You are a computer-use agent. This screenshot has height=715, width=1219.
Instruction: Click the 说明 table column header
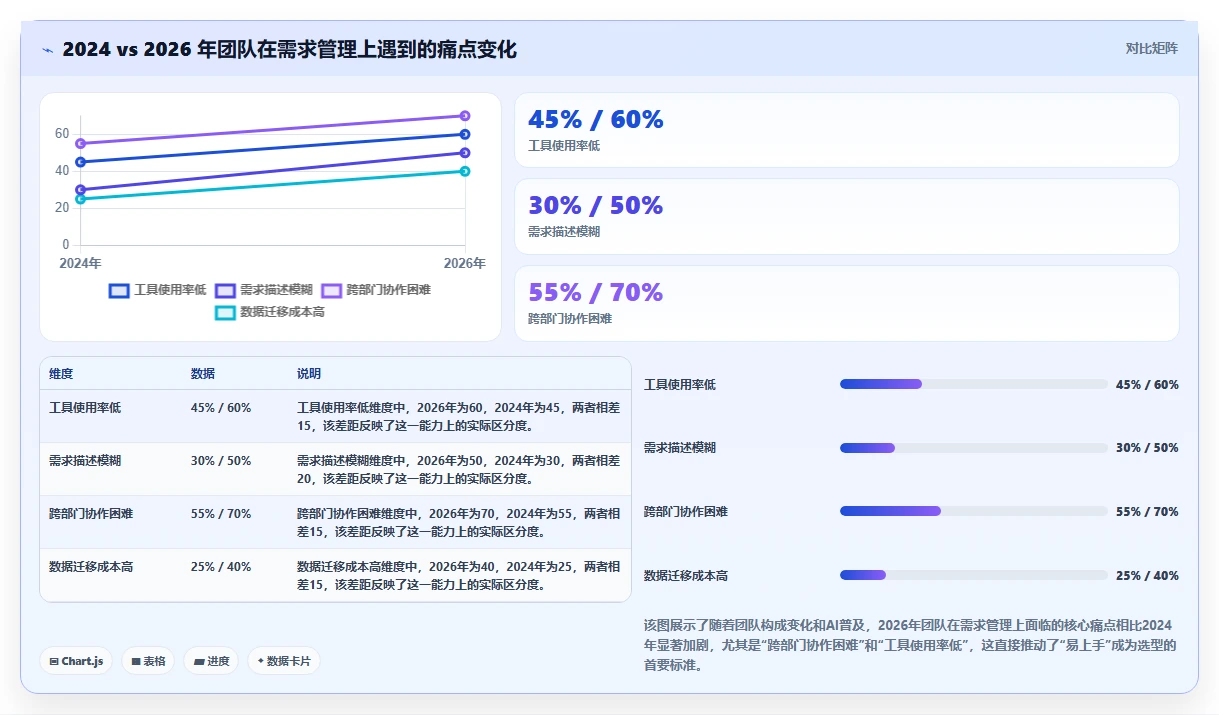[x=309, y=374]
